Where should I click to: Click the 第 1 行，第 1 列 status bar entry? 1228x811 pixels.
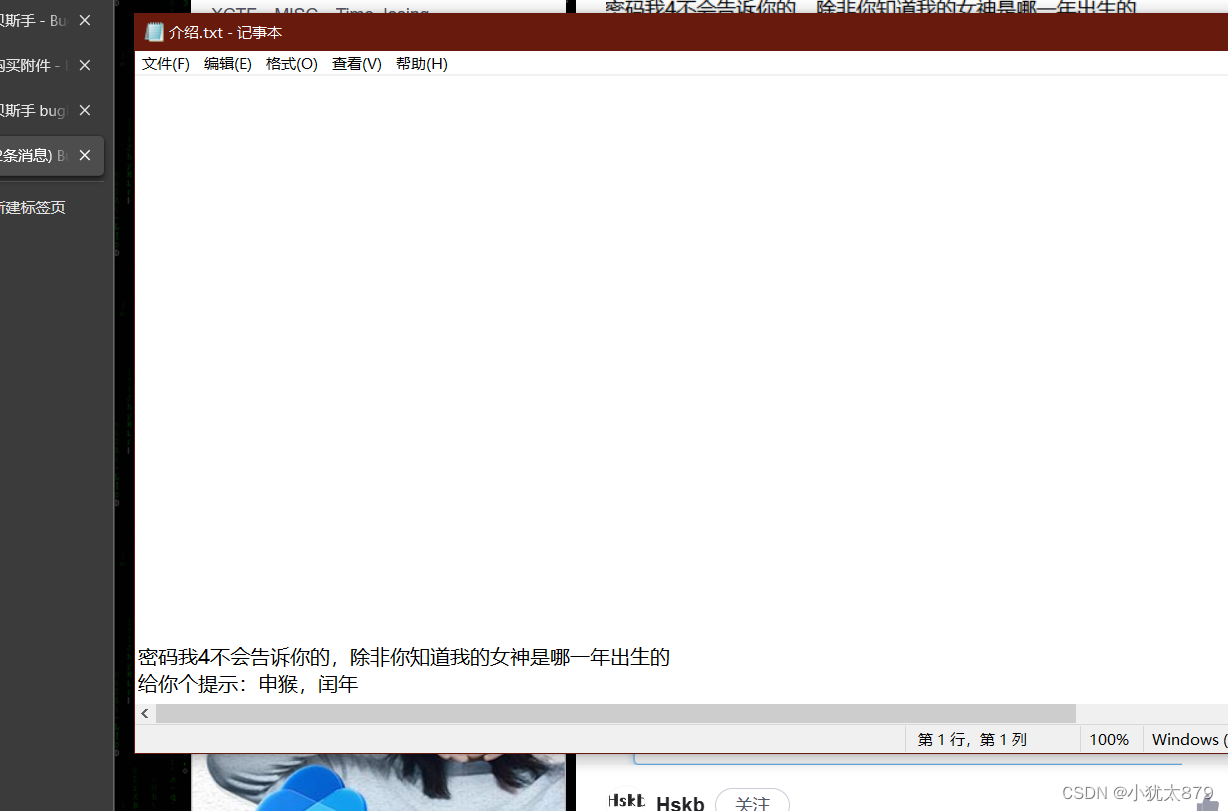pos(973,740)
